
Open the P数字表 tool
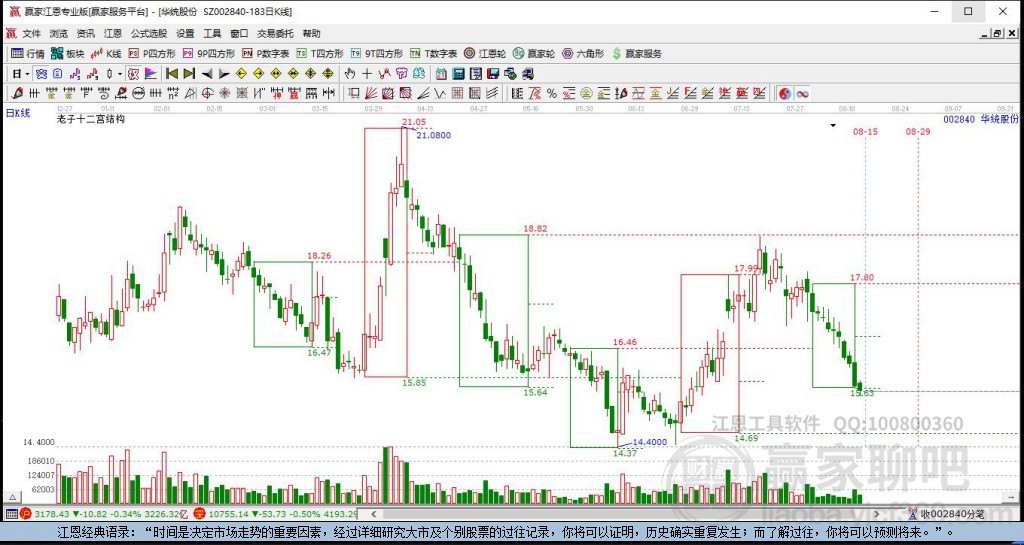point(265,54)
